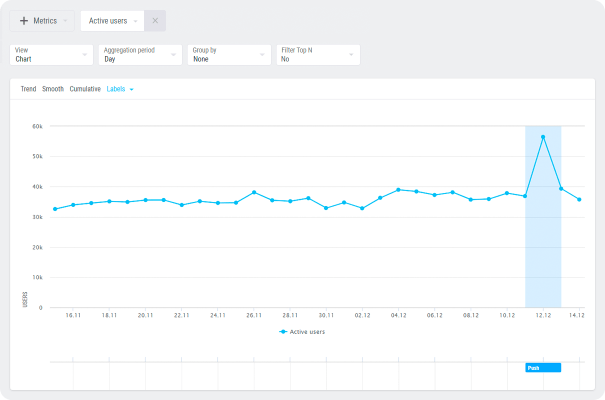The width and height of the screenshot is (605, 400).
Task: Open the Filter Top N dropdown
Action: click(x=317, y=55)
